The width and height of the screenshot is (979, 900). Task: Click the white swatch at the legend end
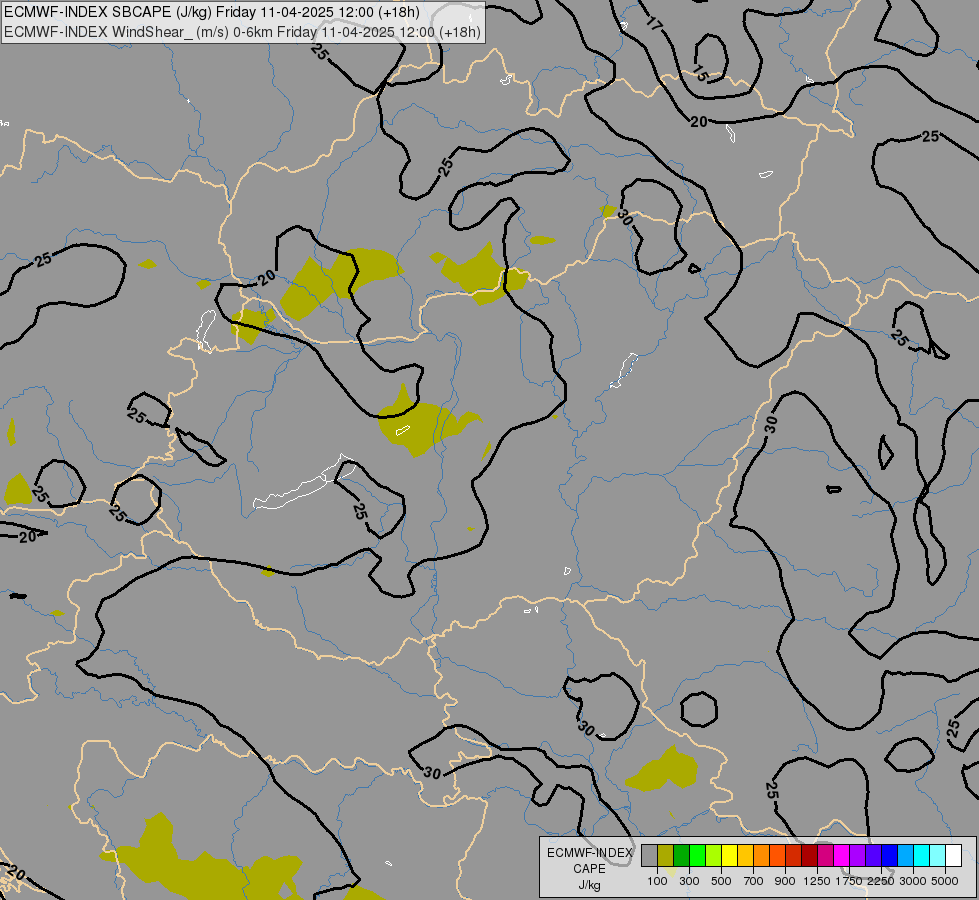tap(953, 856)
